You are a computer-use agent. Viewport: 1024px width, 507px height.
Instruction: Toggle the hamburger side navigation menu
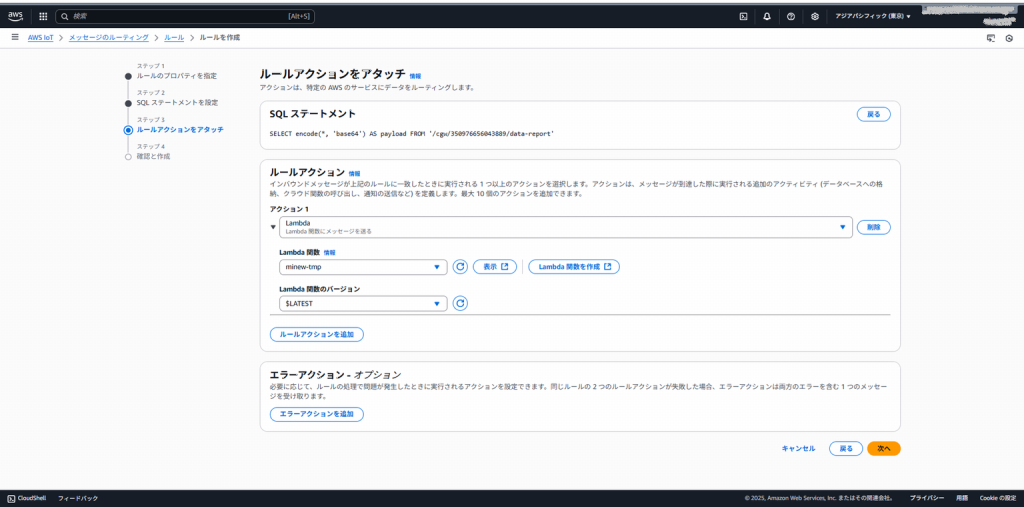click(x=15, y=37)
